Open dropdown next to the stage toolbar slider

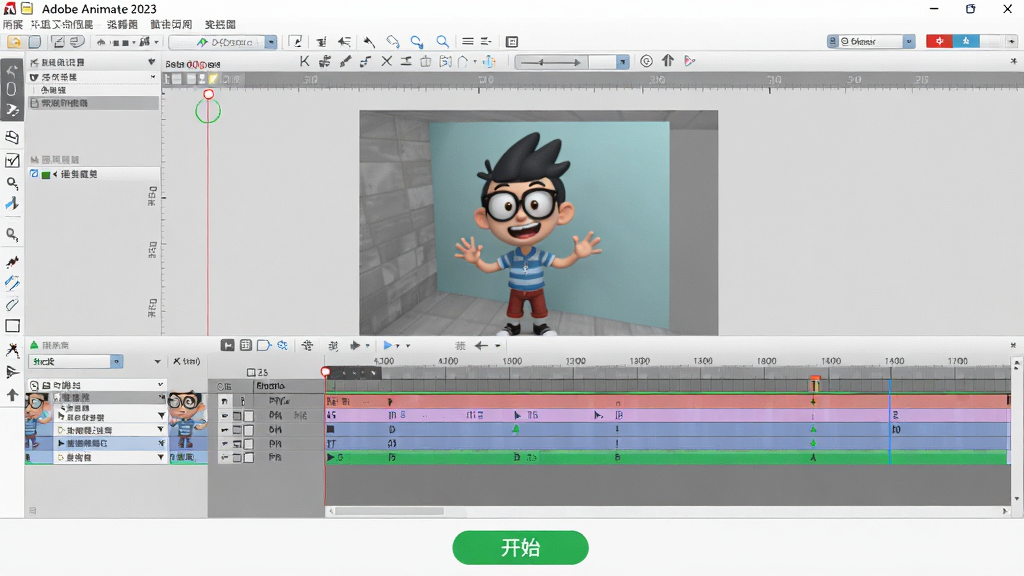622,61
